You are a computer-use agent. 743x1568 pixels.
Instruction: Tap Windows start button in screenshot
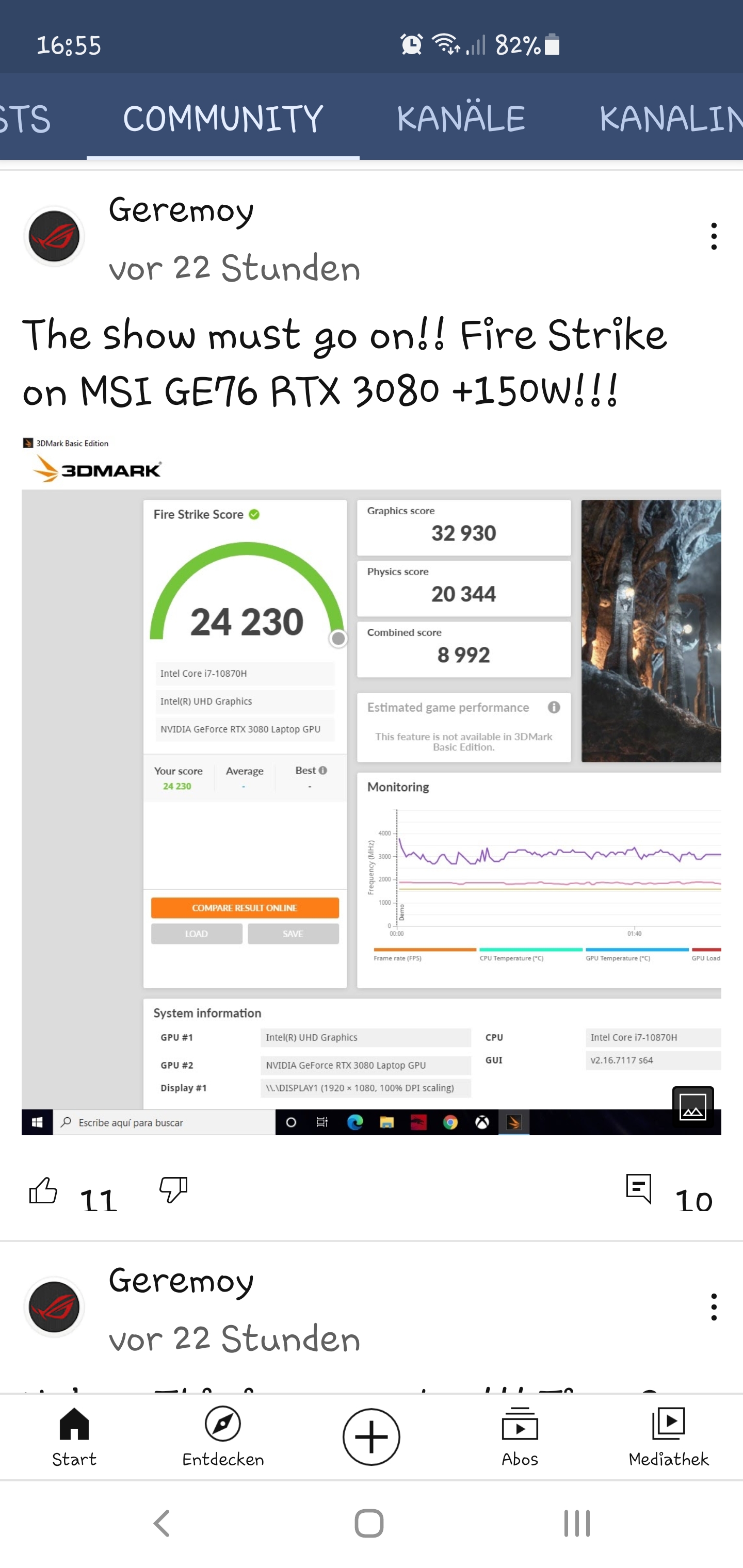(x=37, y=1122)
